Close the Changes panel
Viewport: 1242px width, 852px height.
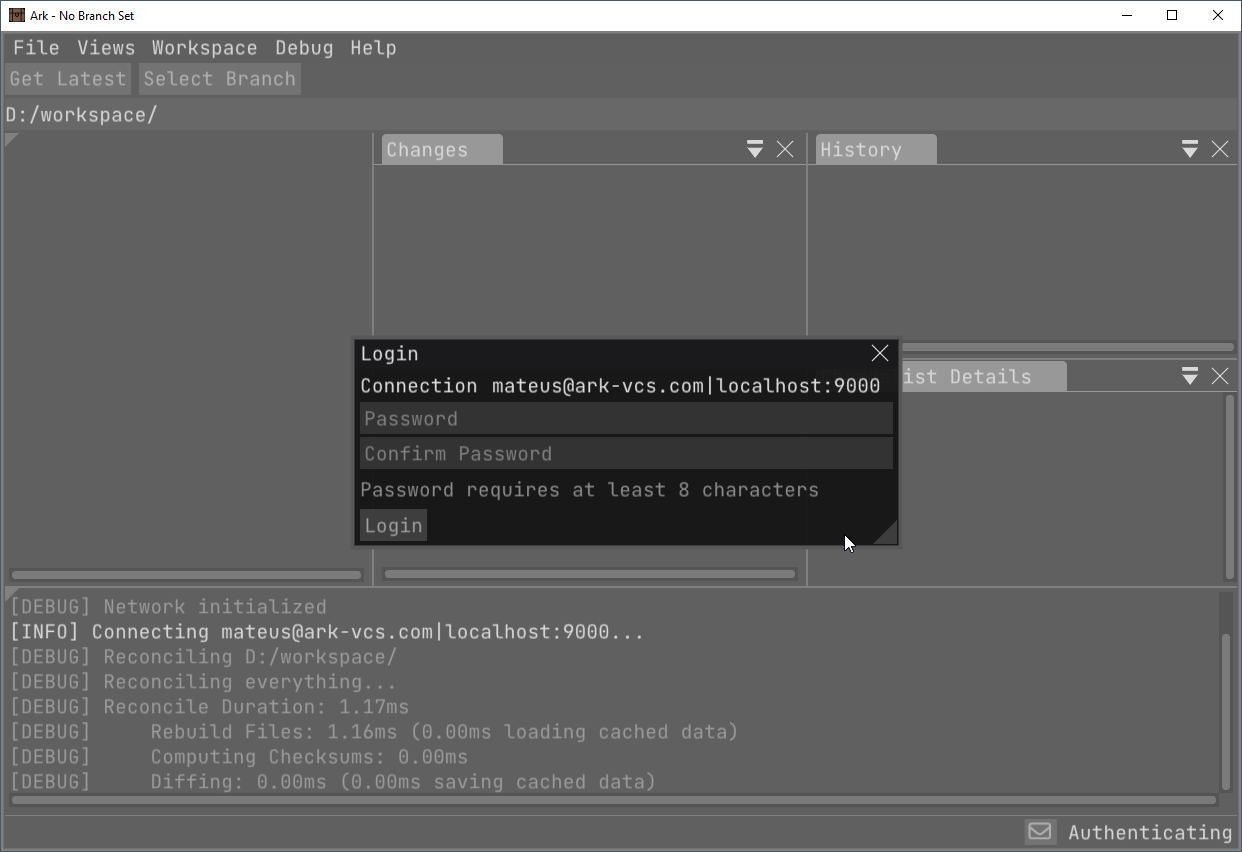785,150
